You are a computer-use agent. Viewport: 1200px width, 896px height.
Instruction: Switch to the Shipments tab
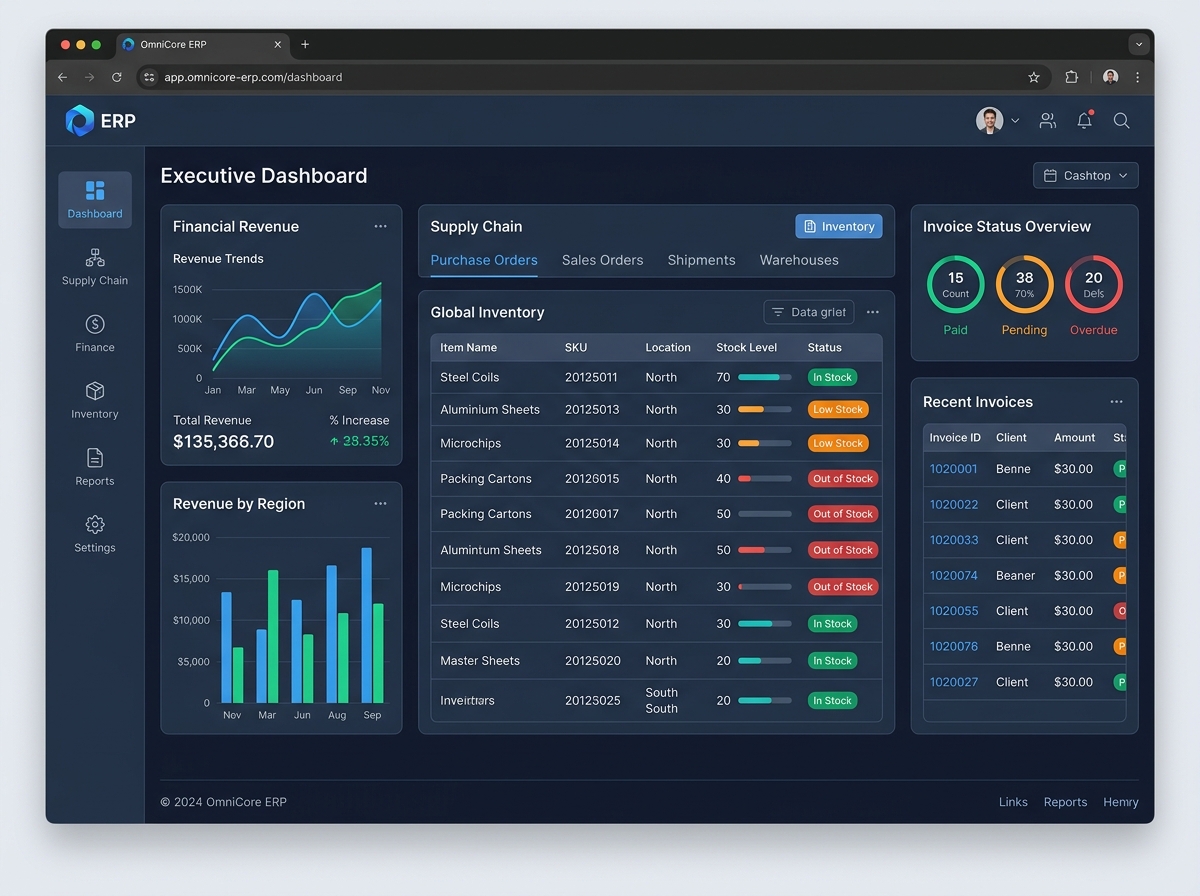coord(702,260)
